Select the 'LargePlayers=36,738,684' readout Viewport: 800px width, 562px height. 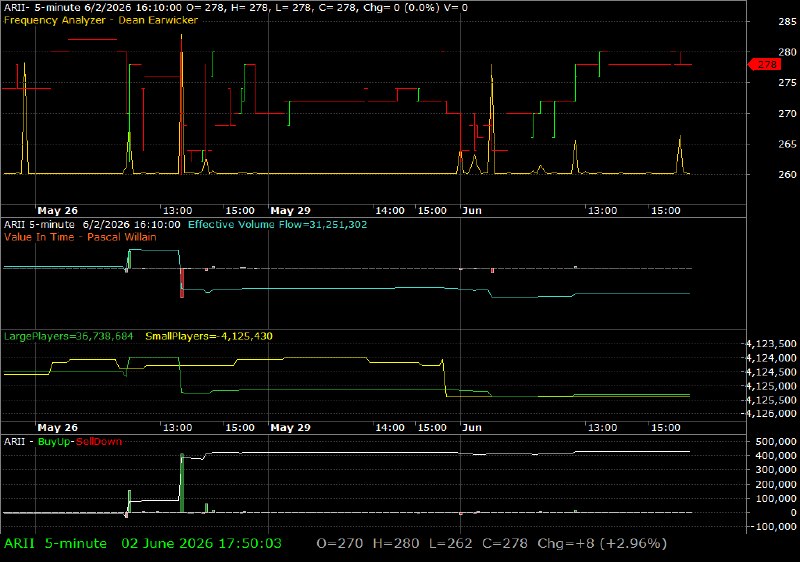pyautogui.click(x=68, y=336)
